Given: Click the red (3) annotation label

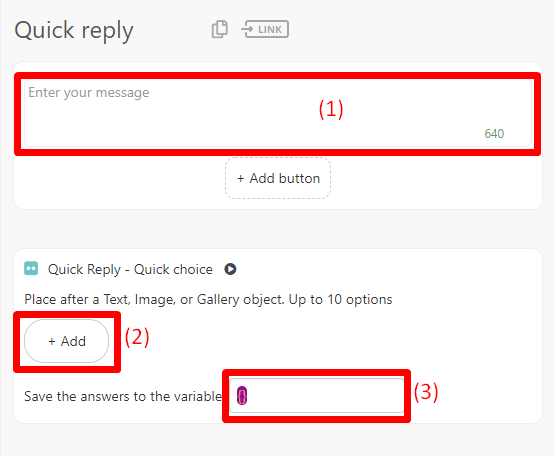Looking at the screenshot, I should point(426,392).
